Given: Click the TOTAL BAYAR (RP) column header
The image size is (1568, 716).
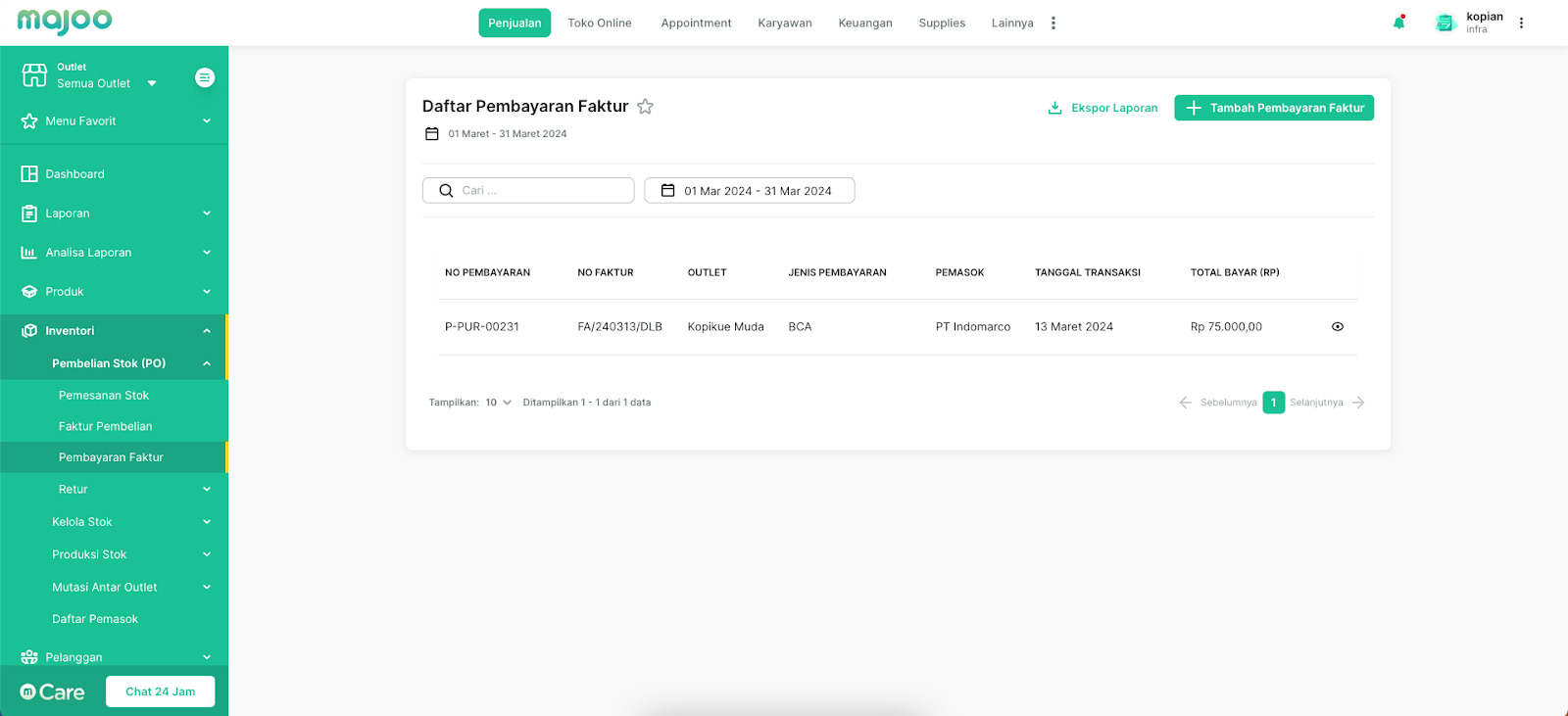Looking at the screenshot, I should tap(1235, 273).
